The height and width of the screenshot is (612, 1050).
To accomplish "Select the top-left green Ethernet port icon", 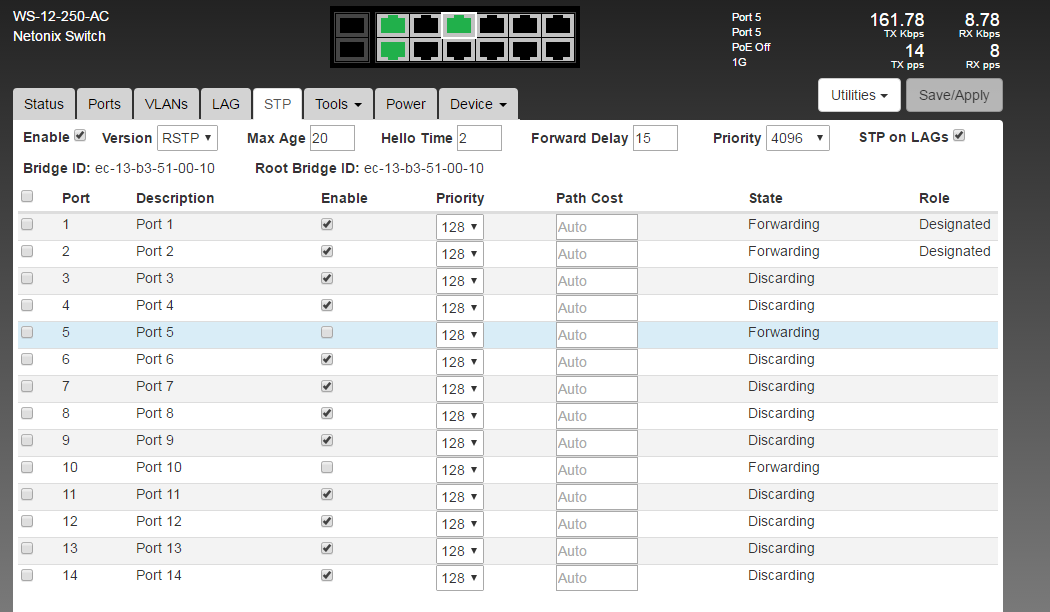I will tap(393, 25).
